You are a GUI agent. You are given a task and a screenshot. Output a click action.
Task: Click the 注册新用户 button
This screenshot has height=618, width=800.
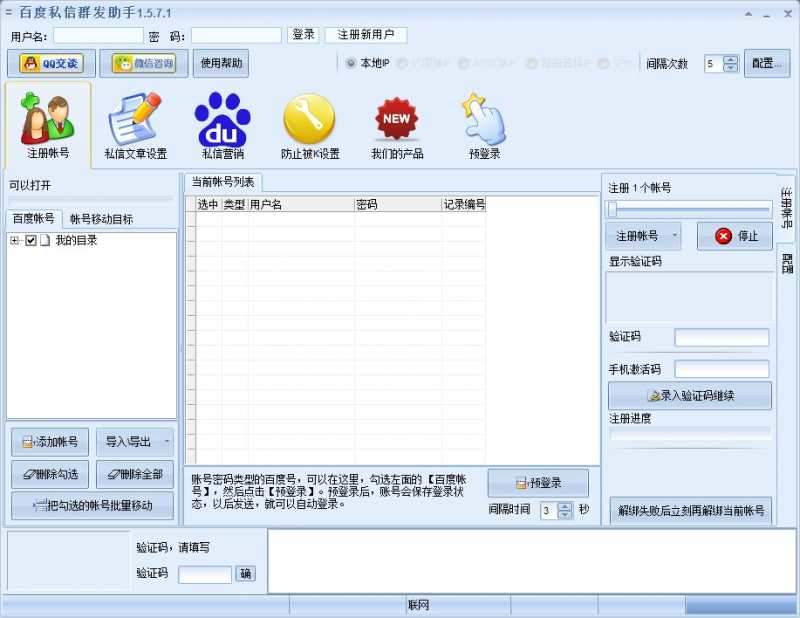[x=366, y=33]
